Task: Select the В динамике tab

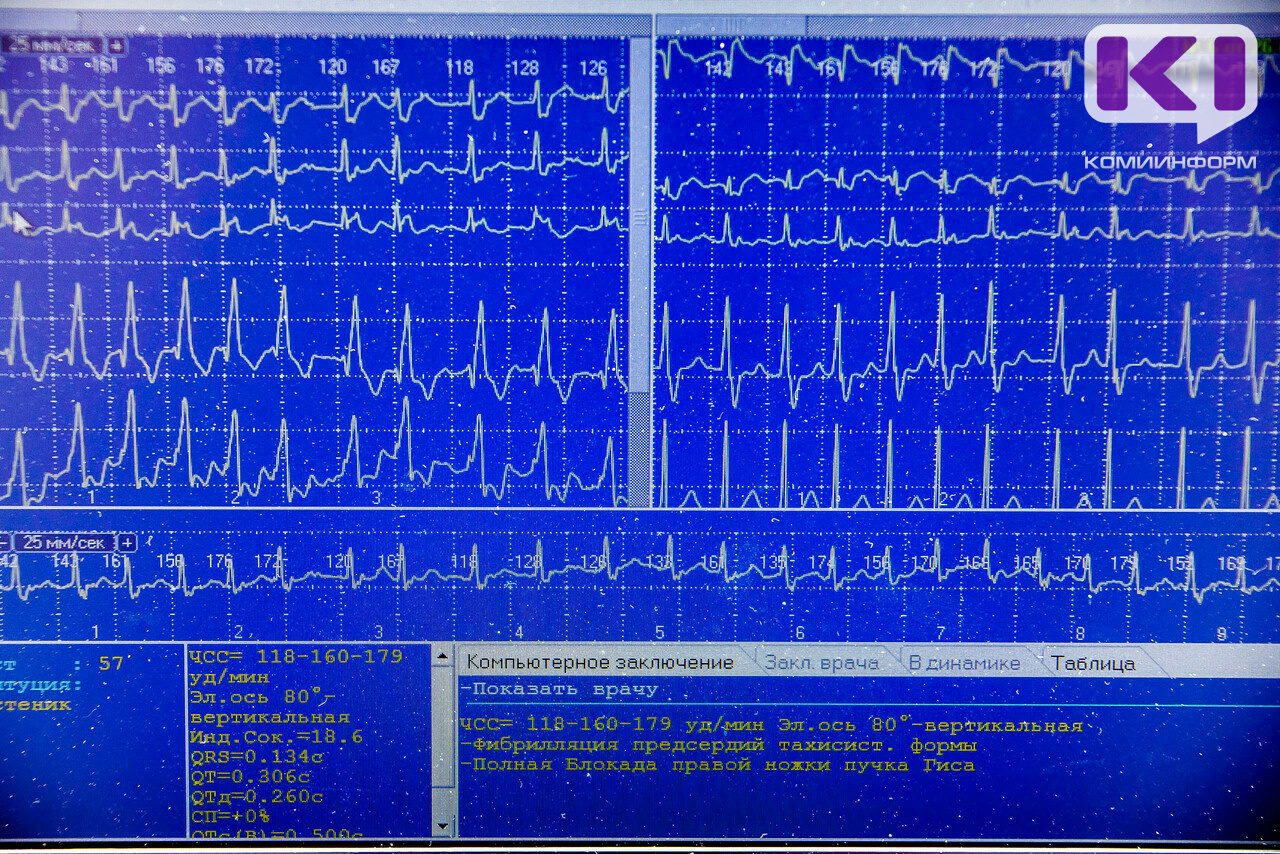Action: pyautogui.click(x=964, y=663)
